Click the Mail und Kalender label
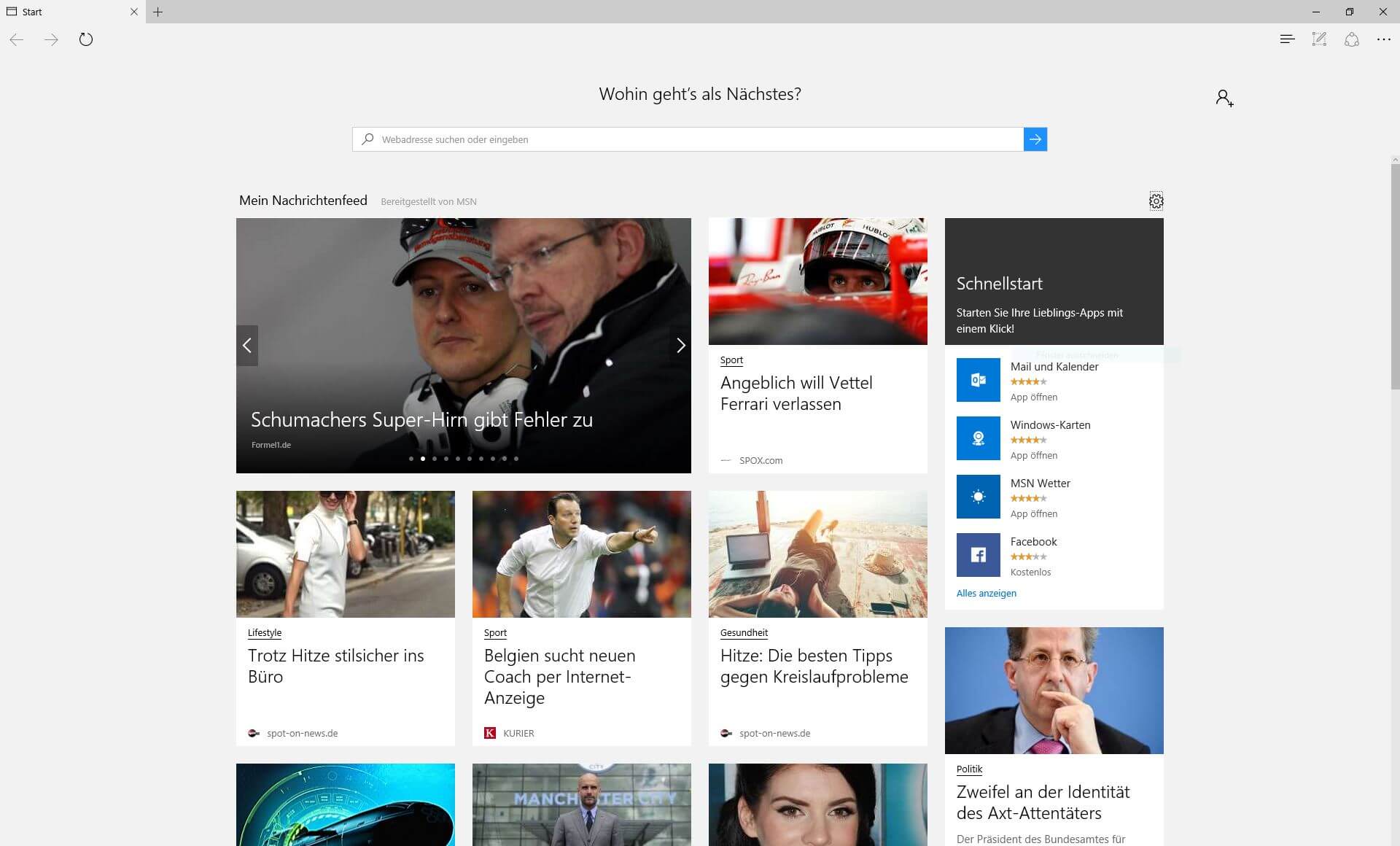1400x846 pixels. tap(1054, 367)
